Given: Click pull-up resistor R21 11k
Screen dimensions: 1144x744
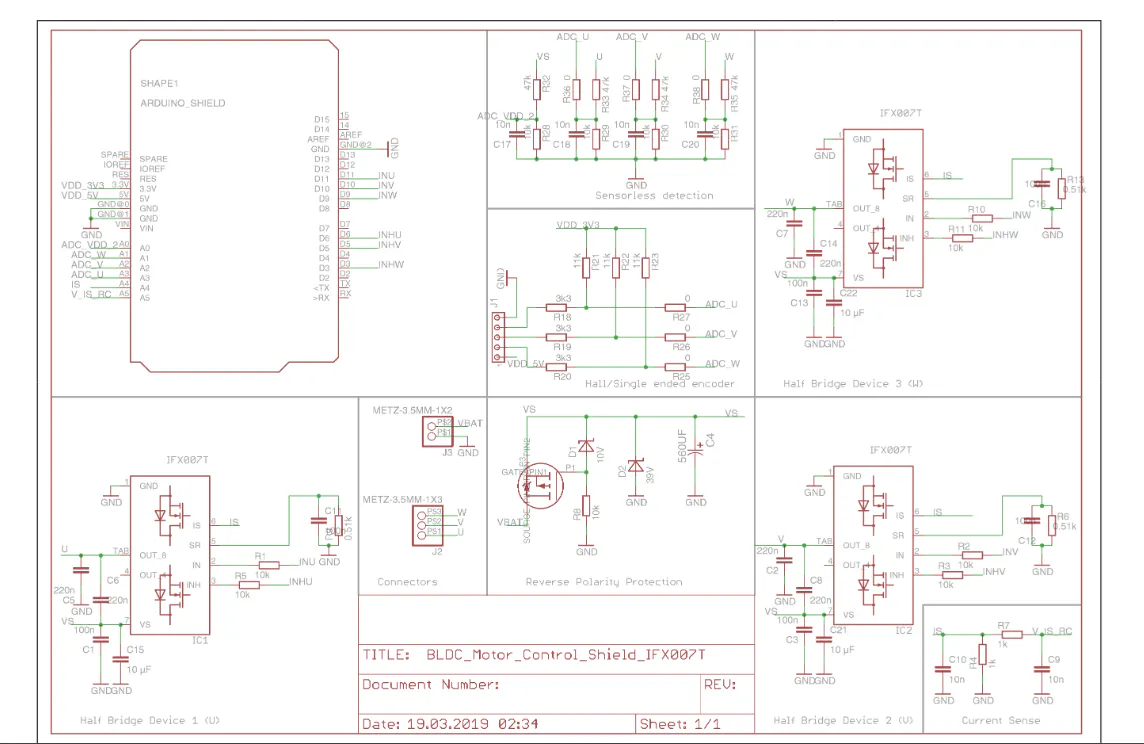Looking at the screenshot, I should click(586, 268).
